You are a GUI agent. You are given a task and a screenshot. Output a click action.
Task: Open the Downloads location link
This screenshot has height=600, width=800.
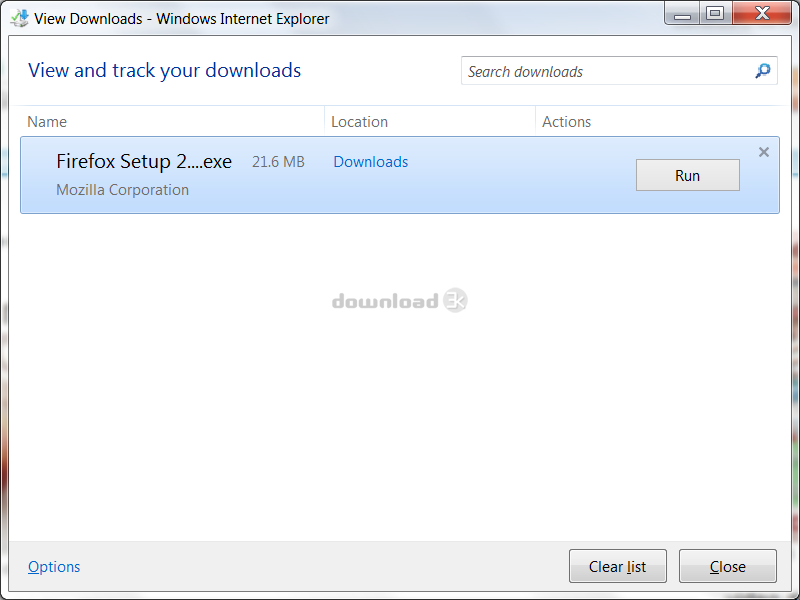(x=370, y=162)
